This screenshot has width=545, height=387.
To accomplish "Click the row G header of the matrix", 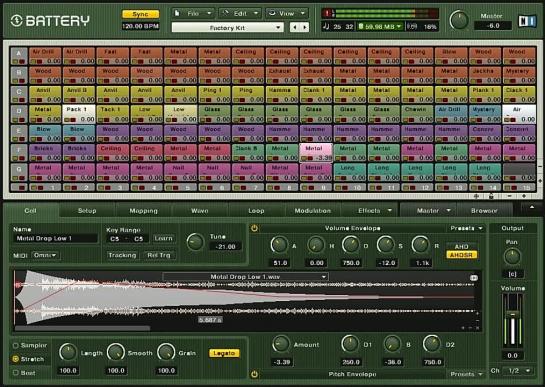I will 19,172.
